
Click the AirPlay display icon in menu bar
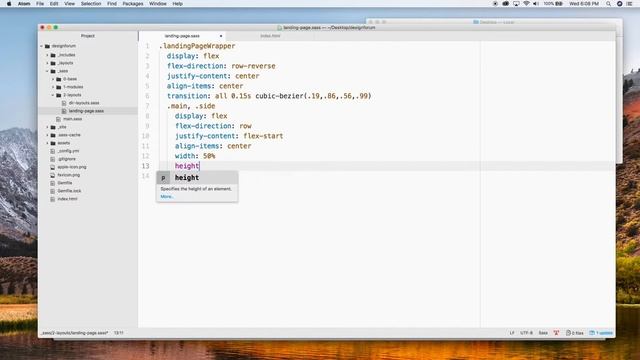point(516,4)
